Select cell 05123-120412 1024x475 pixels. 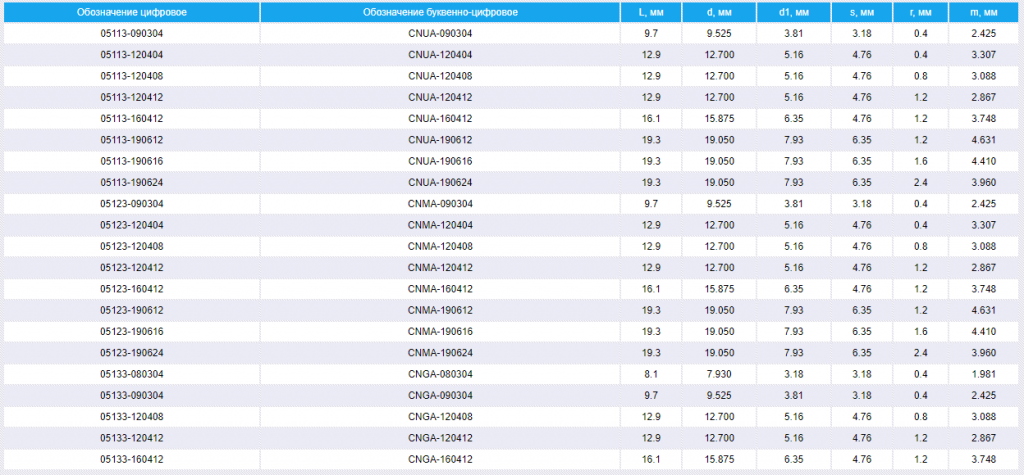pyautogui.click(x=132, y=267)
